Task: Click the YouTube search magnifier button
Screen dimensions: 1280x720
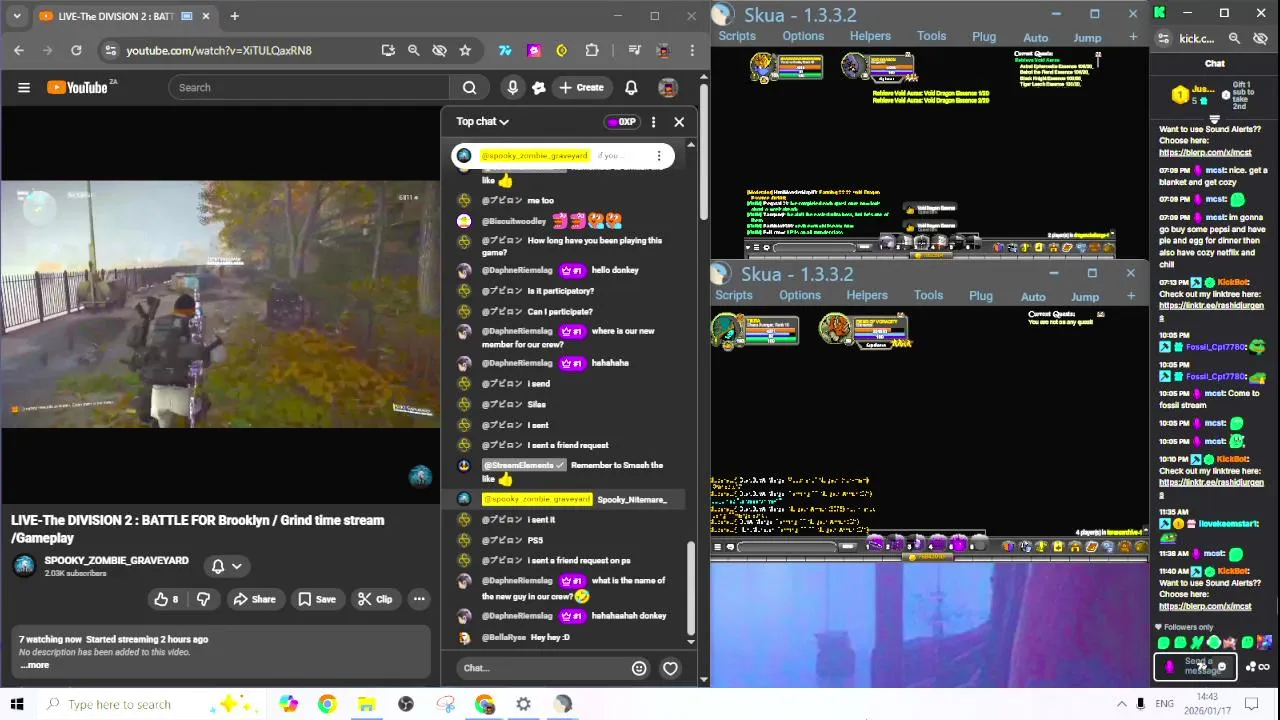Action: point(469,88)
